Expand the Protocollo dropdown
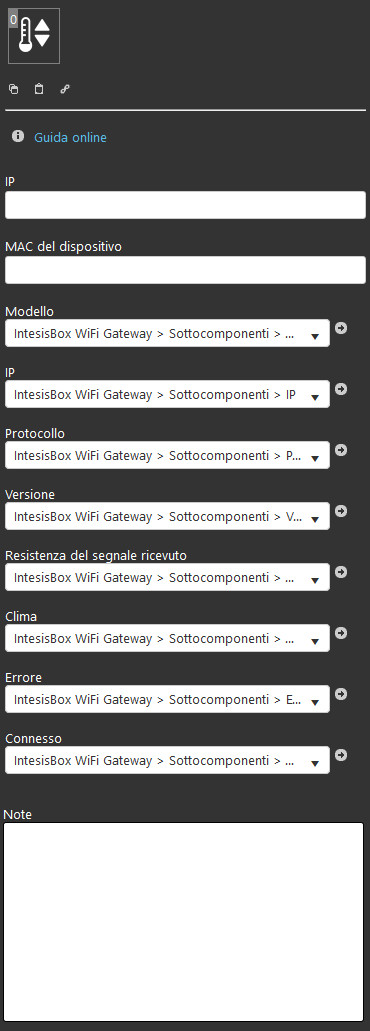The height and width of the screenshot is (1031, 370). [167, 455]
